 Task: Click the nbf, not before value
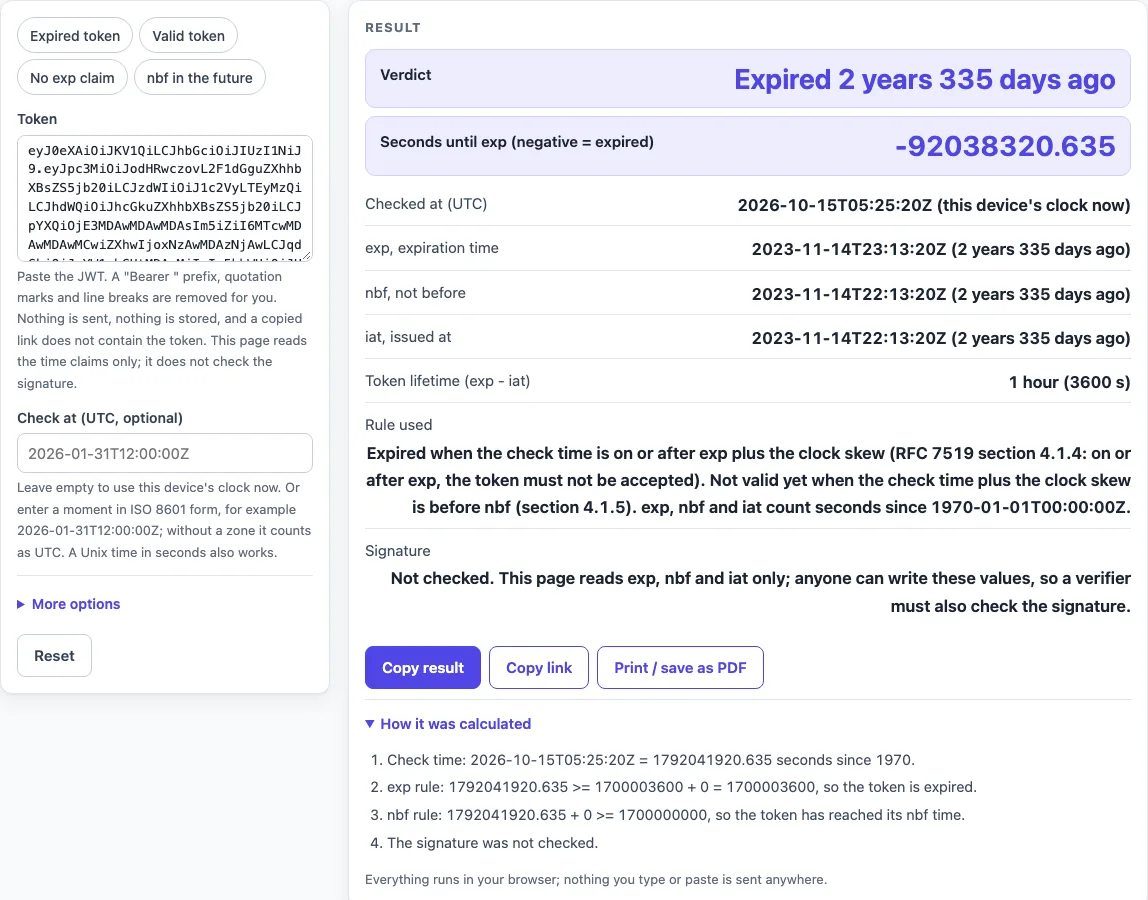pos(941,294)
